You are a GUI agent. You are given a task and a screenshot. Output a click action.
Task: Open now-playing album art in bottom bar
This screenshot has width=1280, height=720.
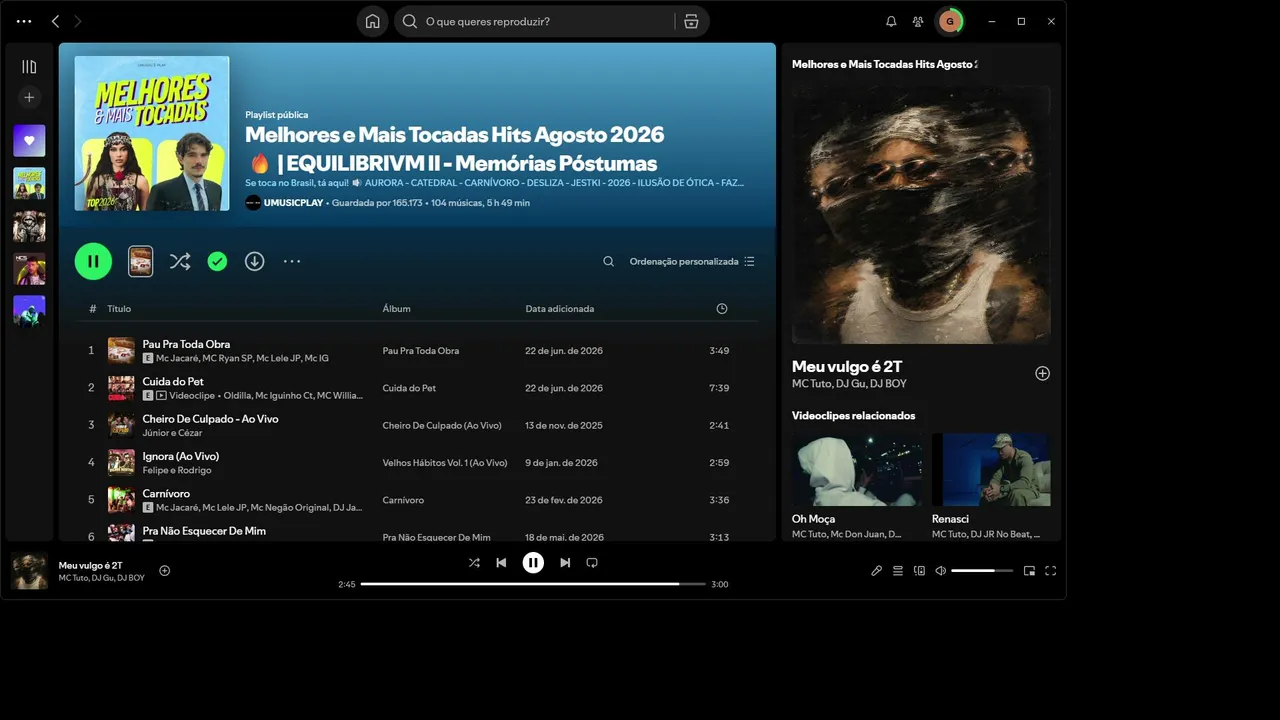click(x=29, y=571)
